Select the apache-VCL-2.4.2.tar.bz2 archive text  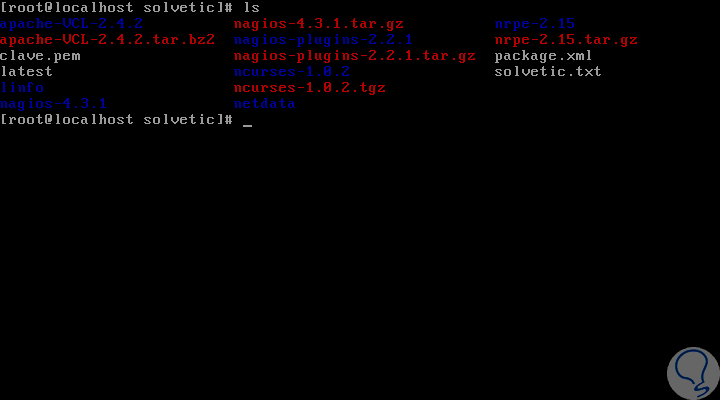pyautogui.click(x=107, y=39)
